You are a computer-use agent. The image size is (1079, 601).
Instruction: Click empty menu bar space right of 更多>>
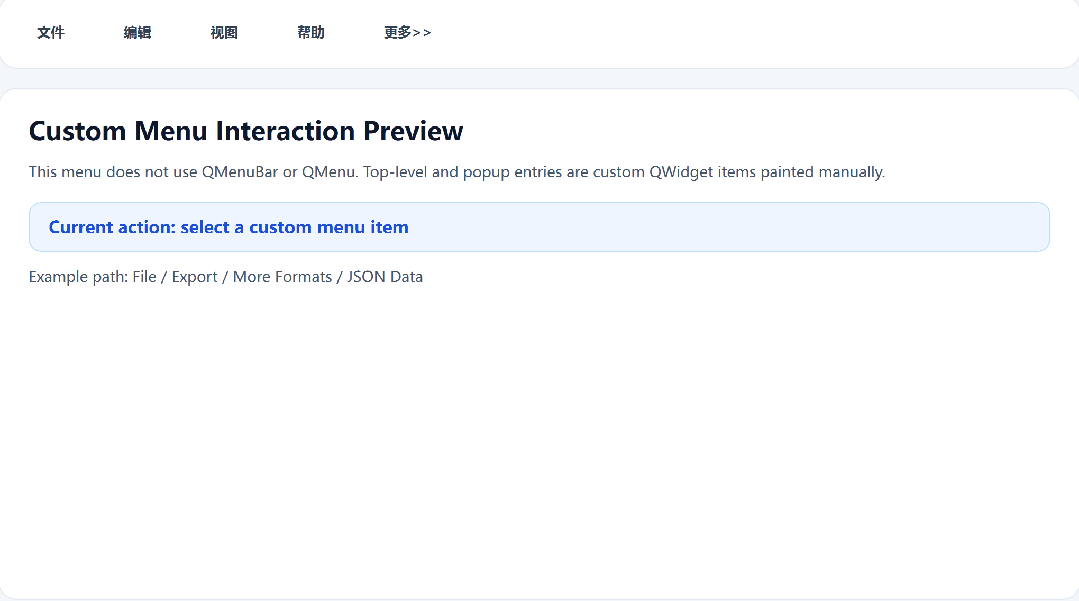coord(750,33)
